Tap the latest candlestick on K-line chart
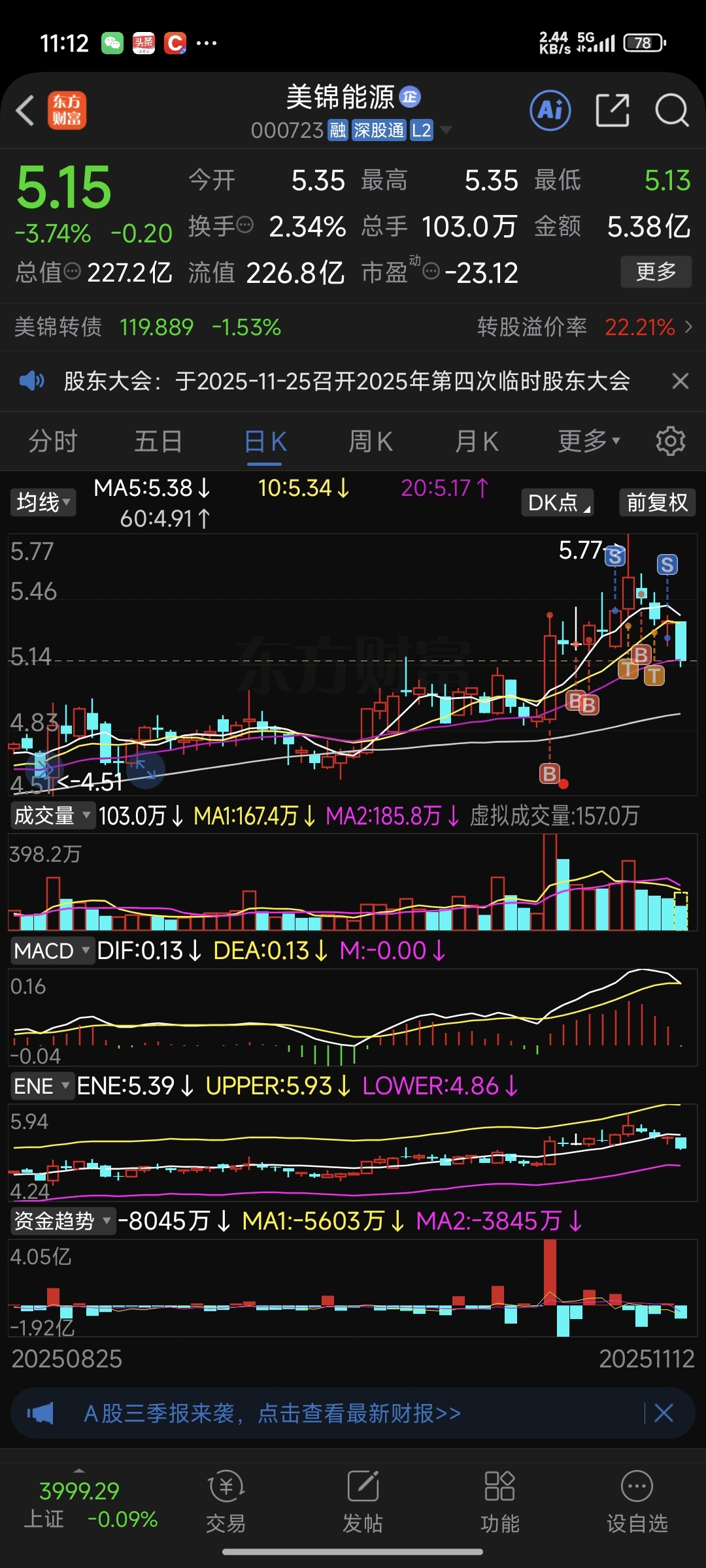The image size is (706, 1568). click(681, 643)
